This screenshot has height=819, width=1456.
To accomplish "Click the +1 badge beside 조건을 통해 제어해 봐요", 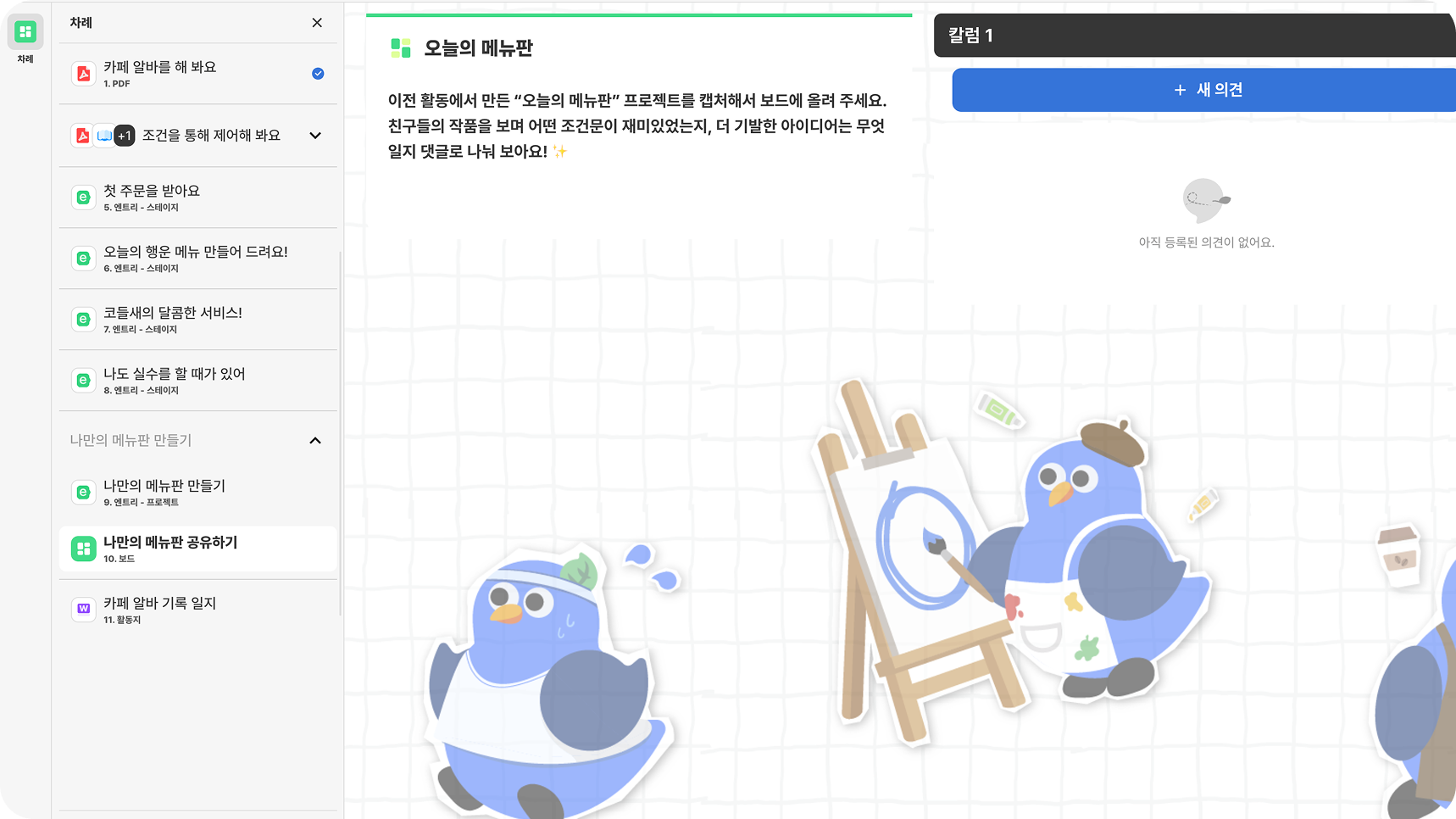I will click(x=125, y=136).
